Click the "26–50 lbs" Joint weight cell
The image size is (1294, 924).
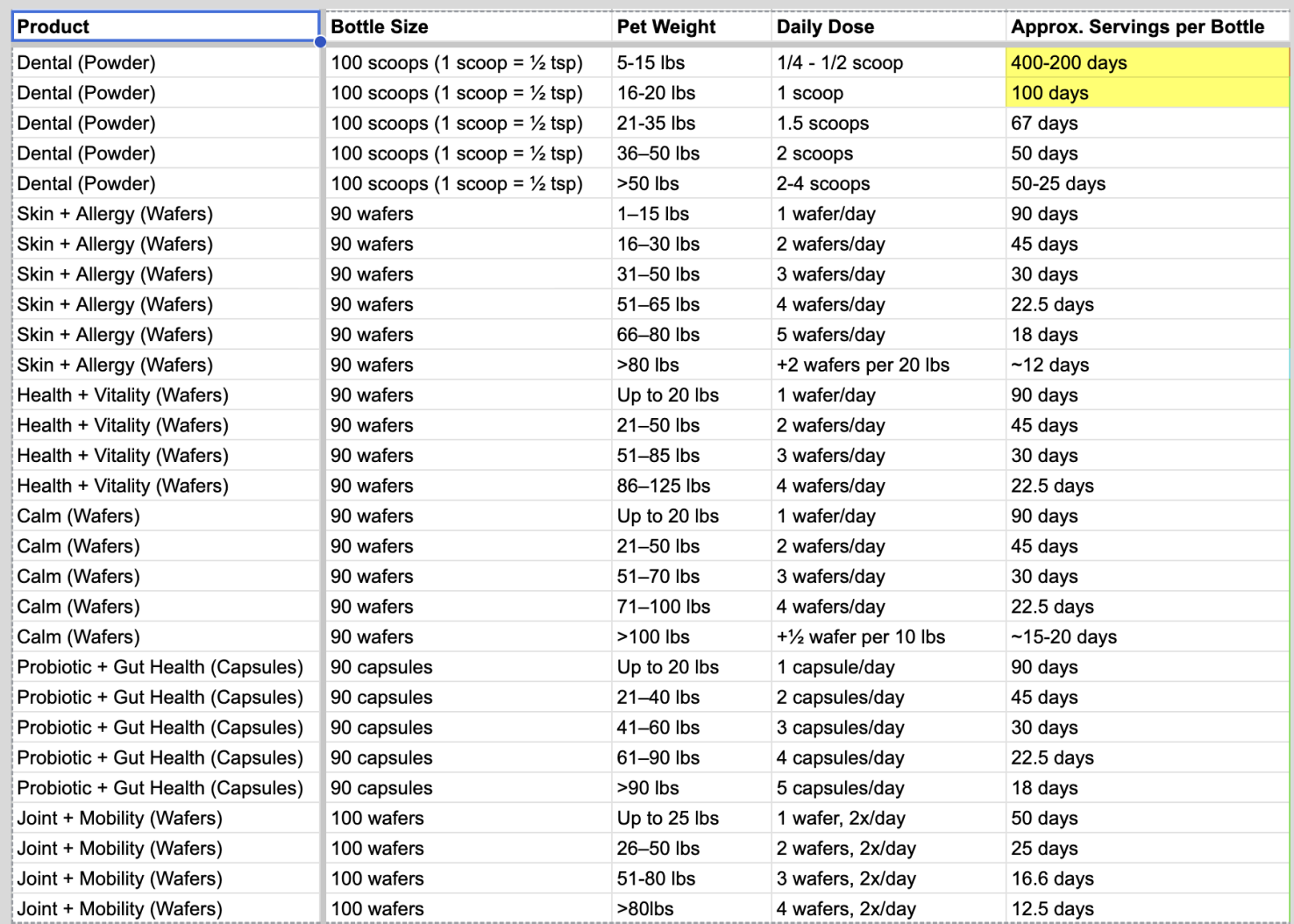click(692, 849)
